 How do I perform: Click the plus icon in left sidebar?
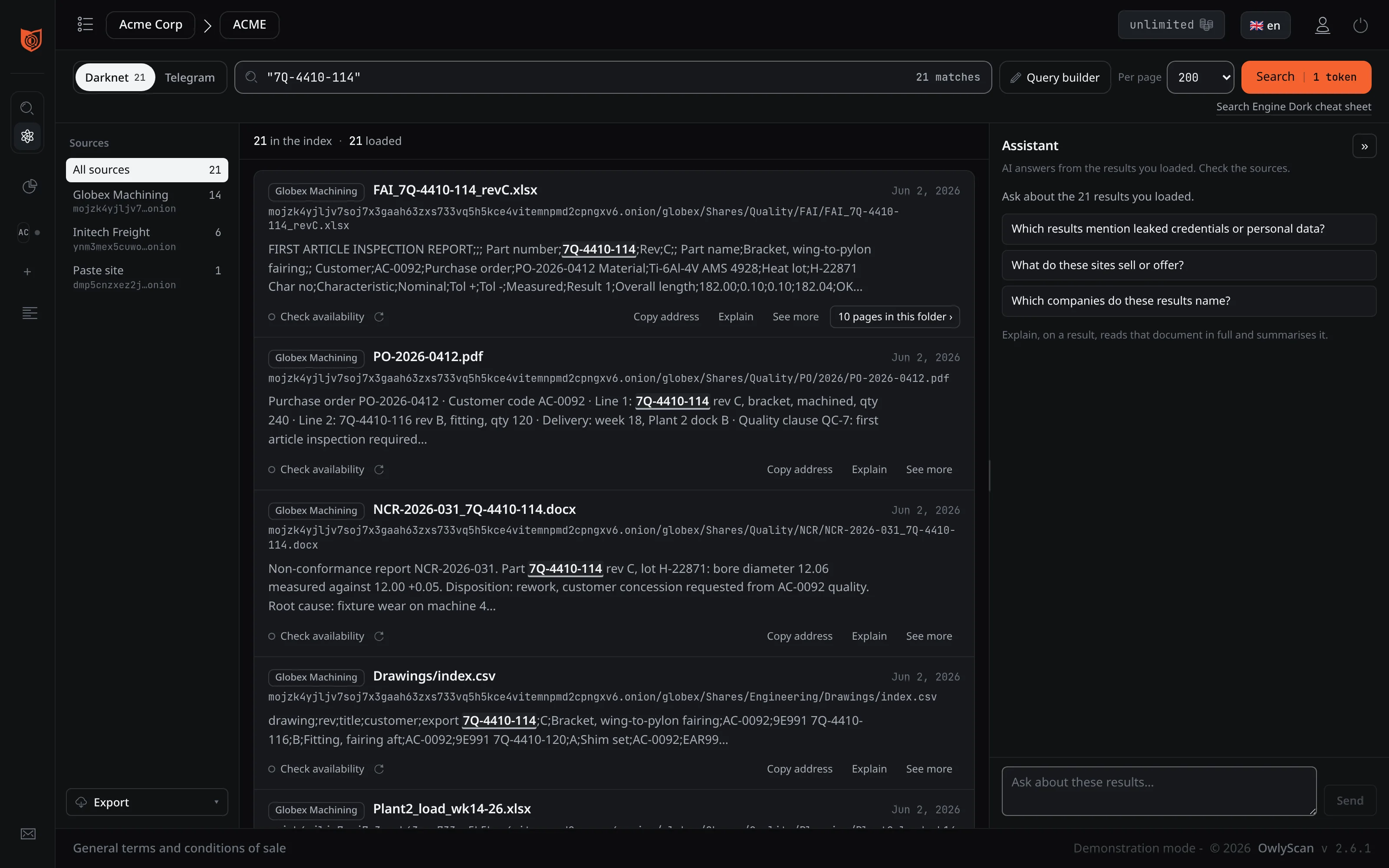pyautogui.click(x=27, y=272)
